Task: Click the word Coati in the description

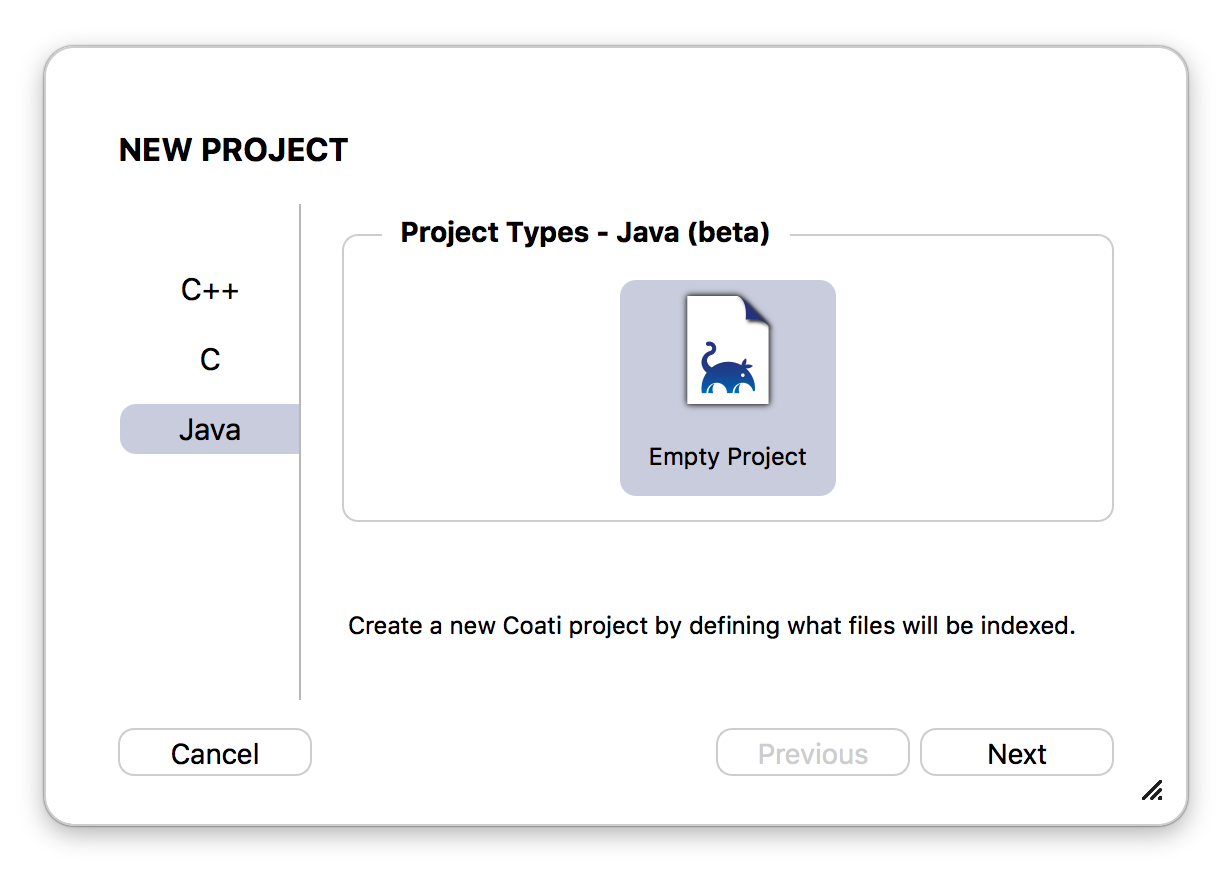Action: click(x=539, y=627)
